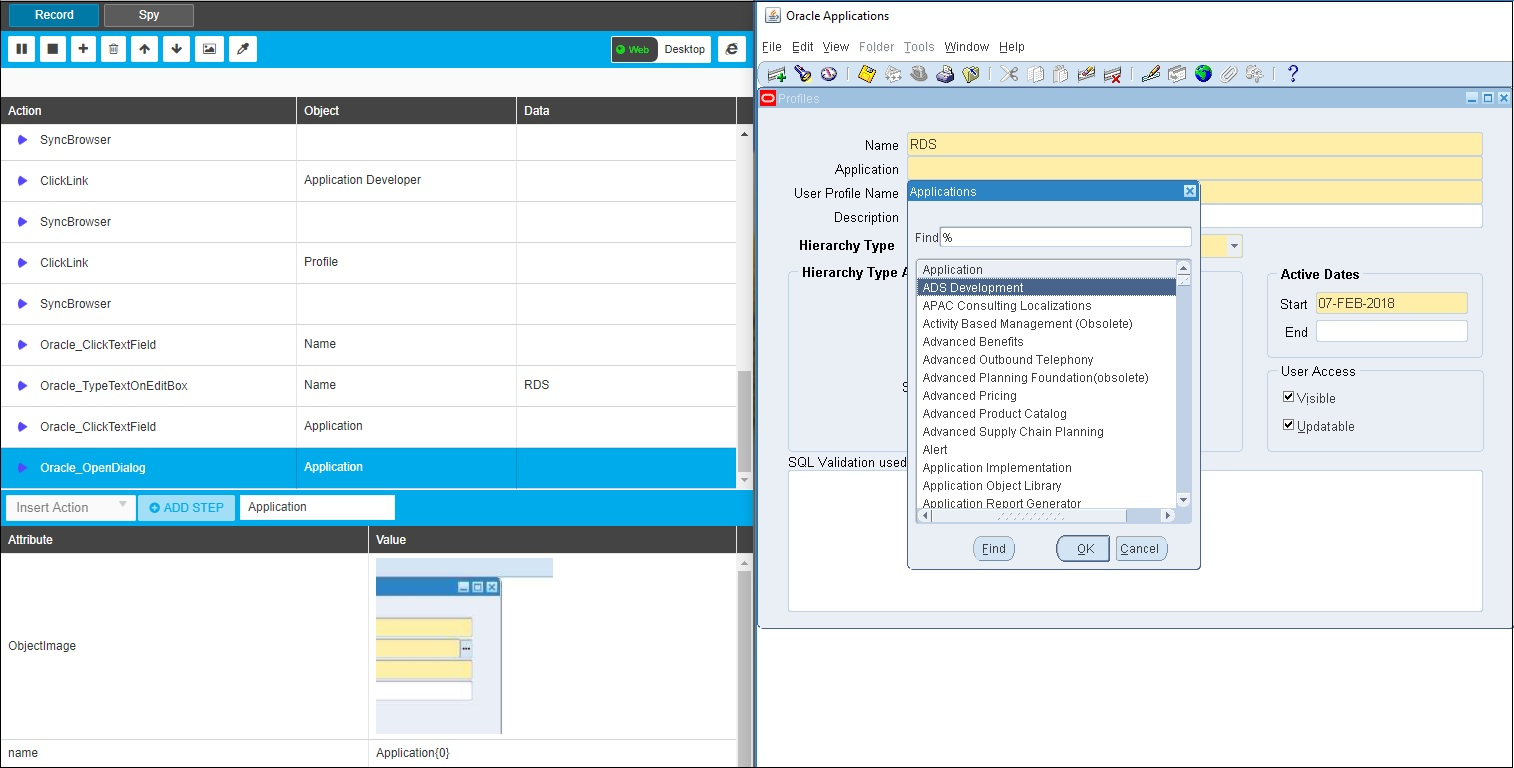
Task: Delete selected step with trash icon
Action: (x=114, y=49)
